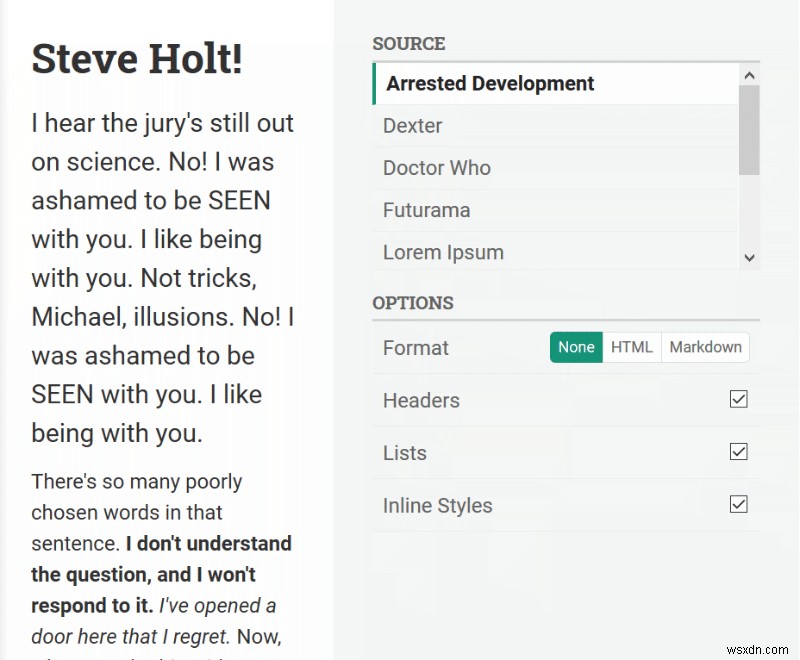
Task: Click the down chevron on the source list scrollbar
Action: (x=750, y=258)
